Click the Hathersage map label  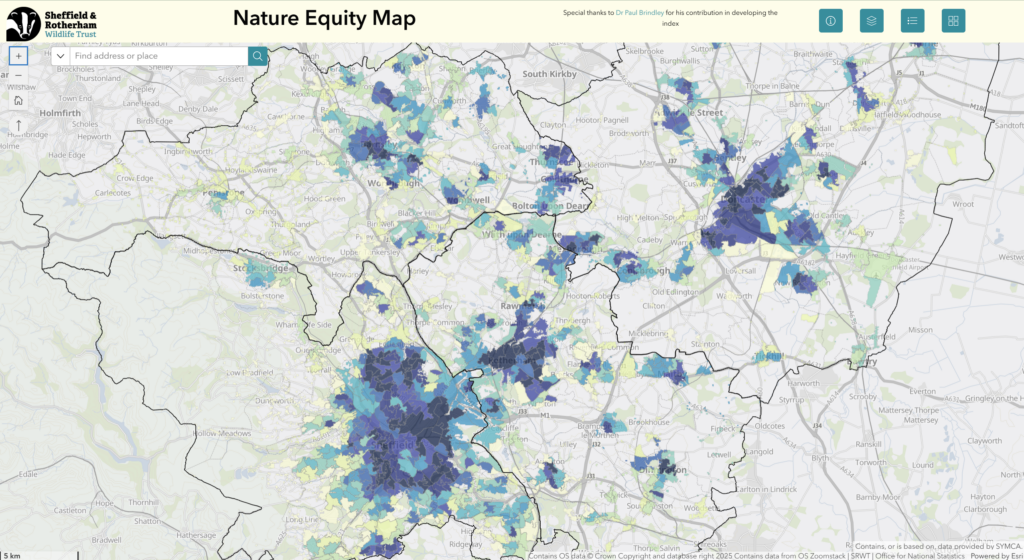coord(196,535)
